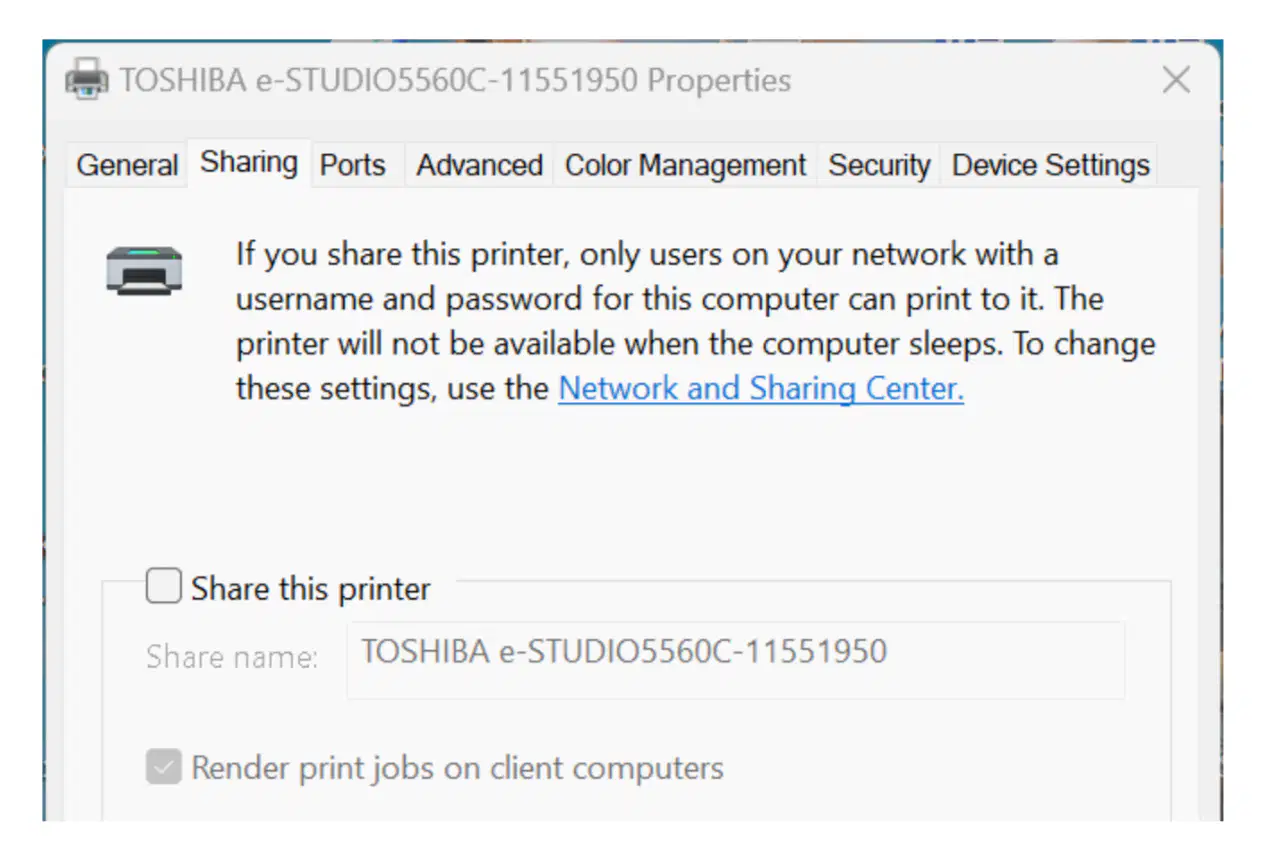Click the Properties window title text
1262x851 pixels.
(456, 80)
